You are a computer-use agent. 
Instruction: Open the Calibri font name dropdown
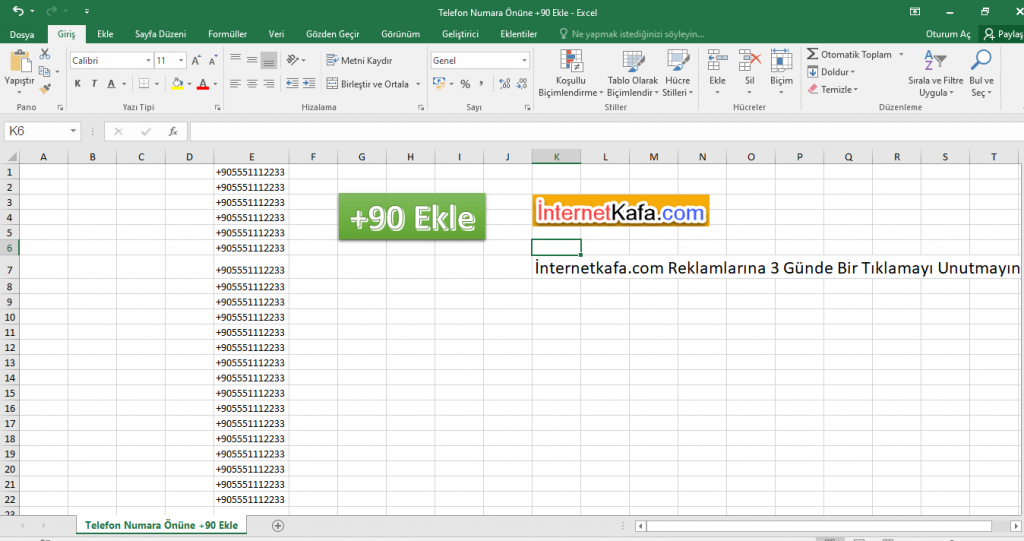(148, 60)
